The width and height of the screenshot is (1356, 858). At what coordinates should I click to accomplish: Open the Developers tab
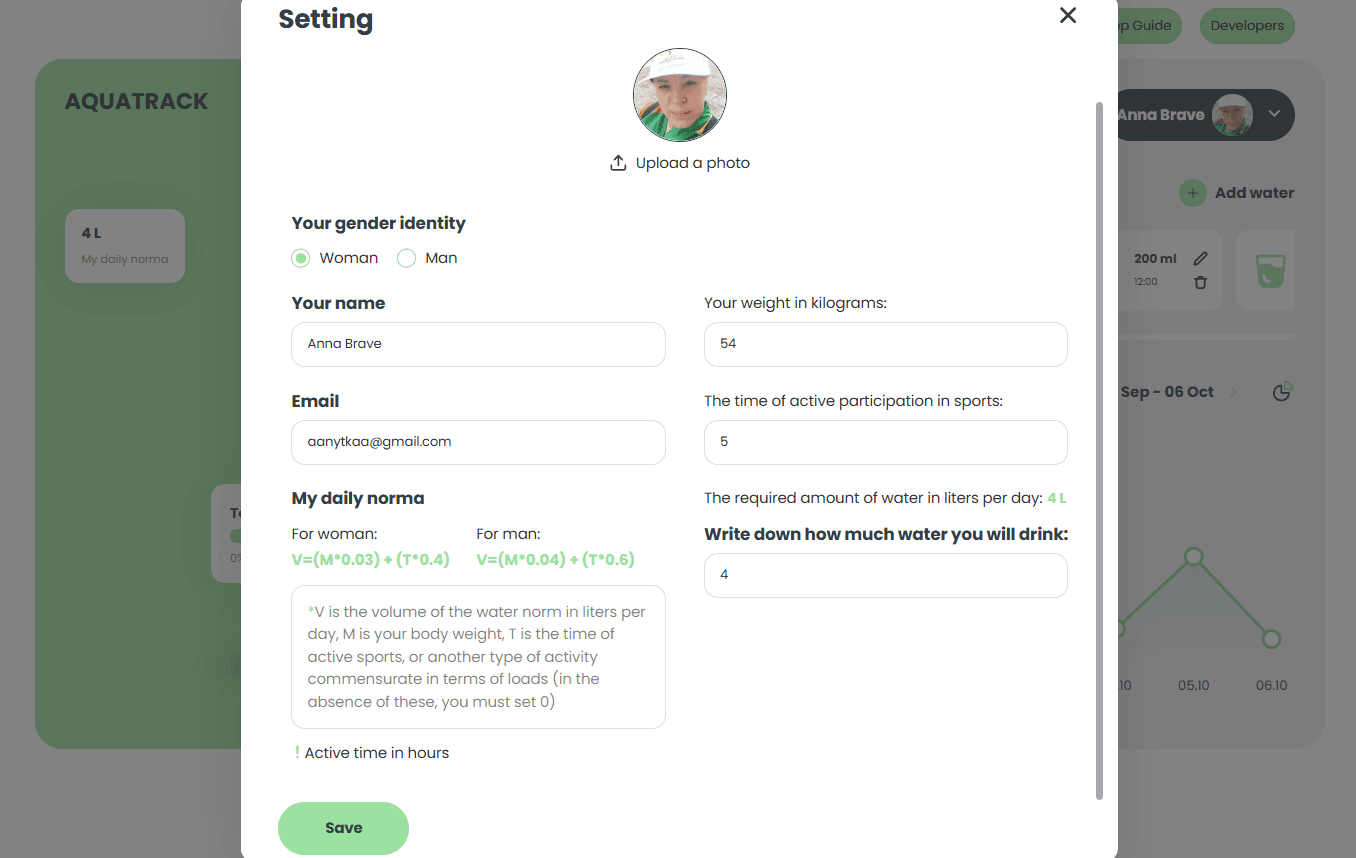(x=1246, y=26)
